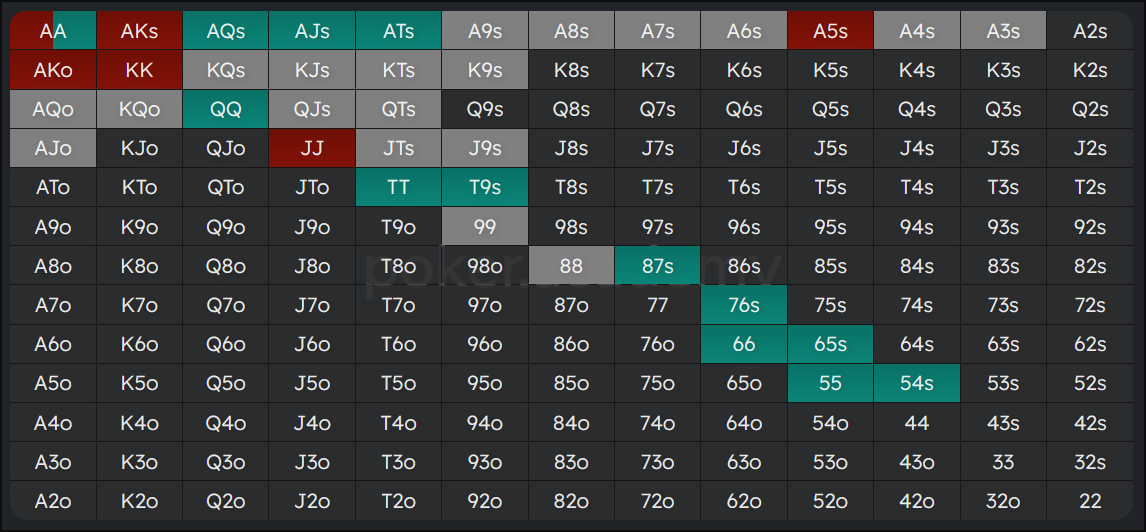Viewport: 1146px width, 532px height.
Task: Click the 22 pocket pair cell
Action: [1089, 501]
